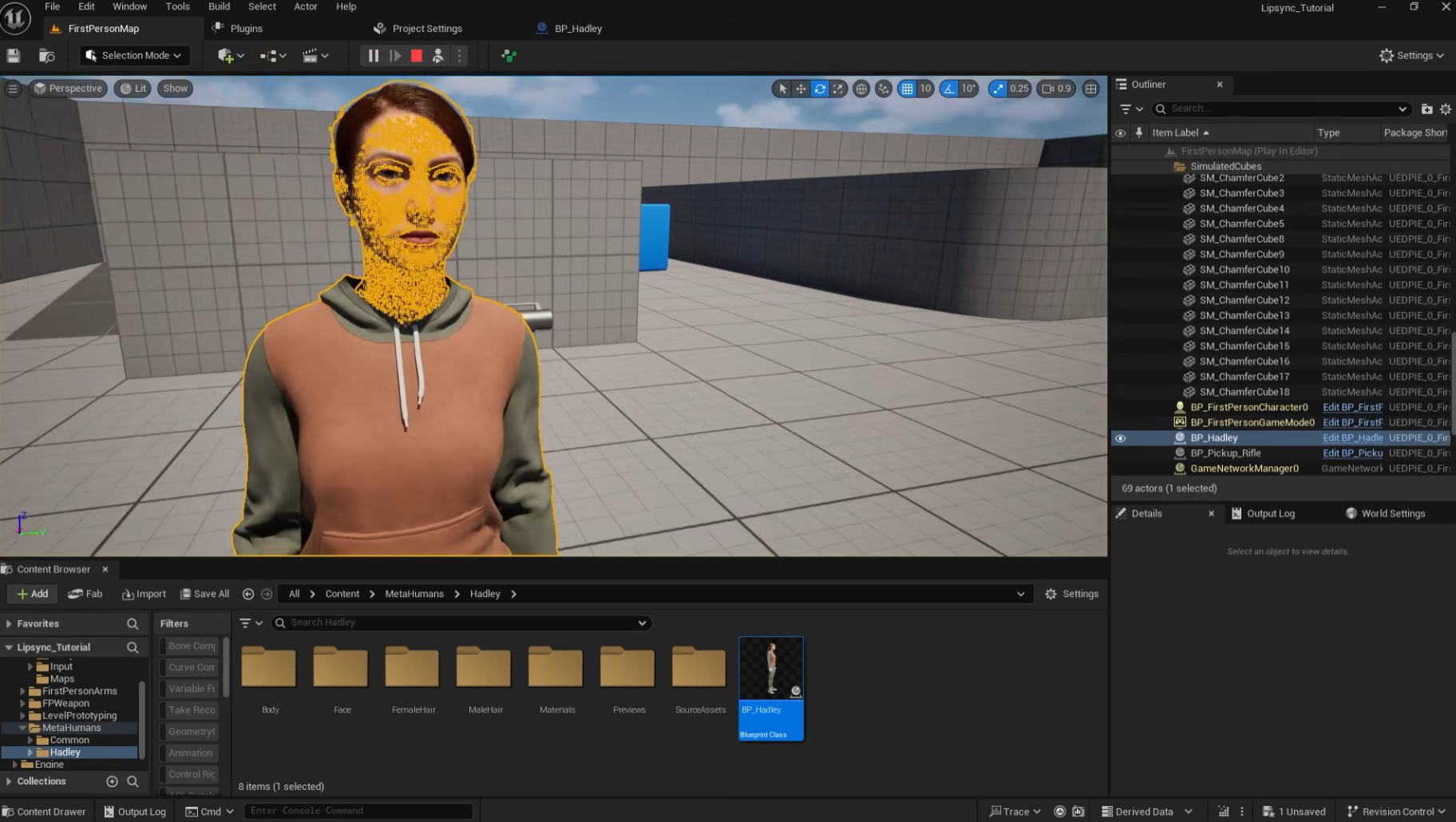1456x822 pixels.
Task: Select the rotate transform gizmo tool
Action: 820,89
